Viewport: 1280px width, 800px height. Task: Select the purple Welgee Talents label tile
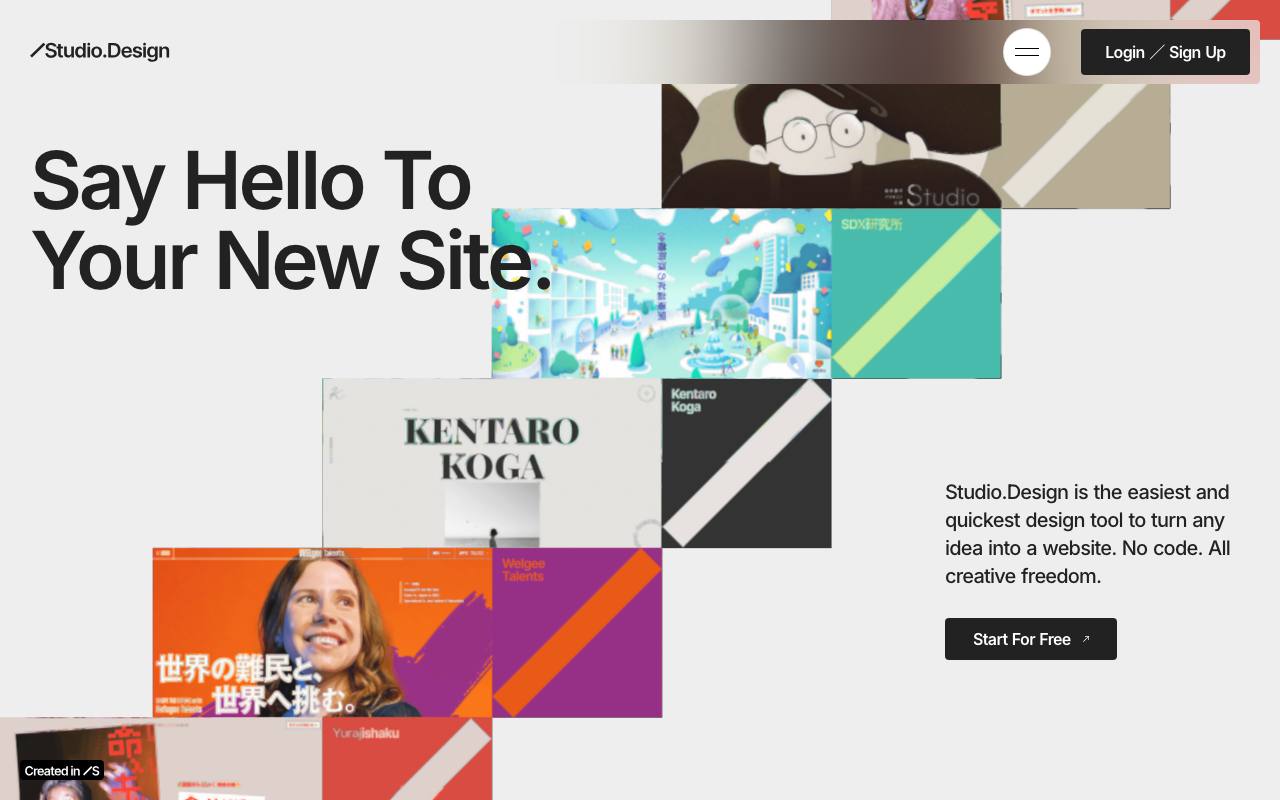(x=577, y=633)
